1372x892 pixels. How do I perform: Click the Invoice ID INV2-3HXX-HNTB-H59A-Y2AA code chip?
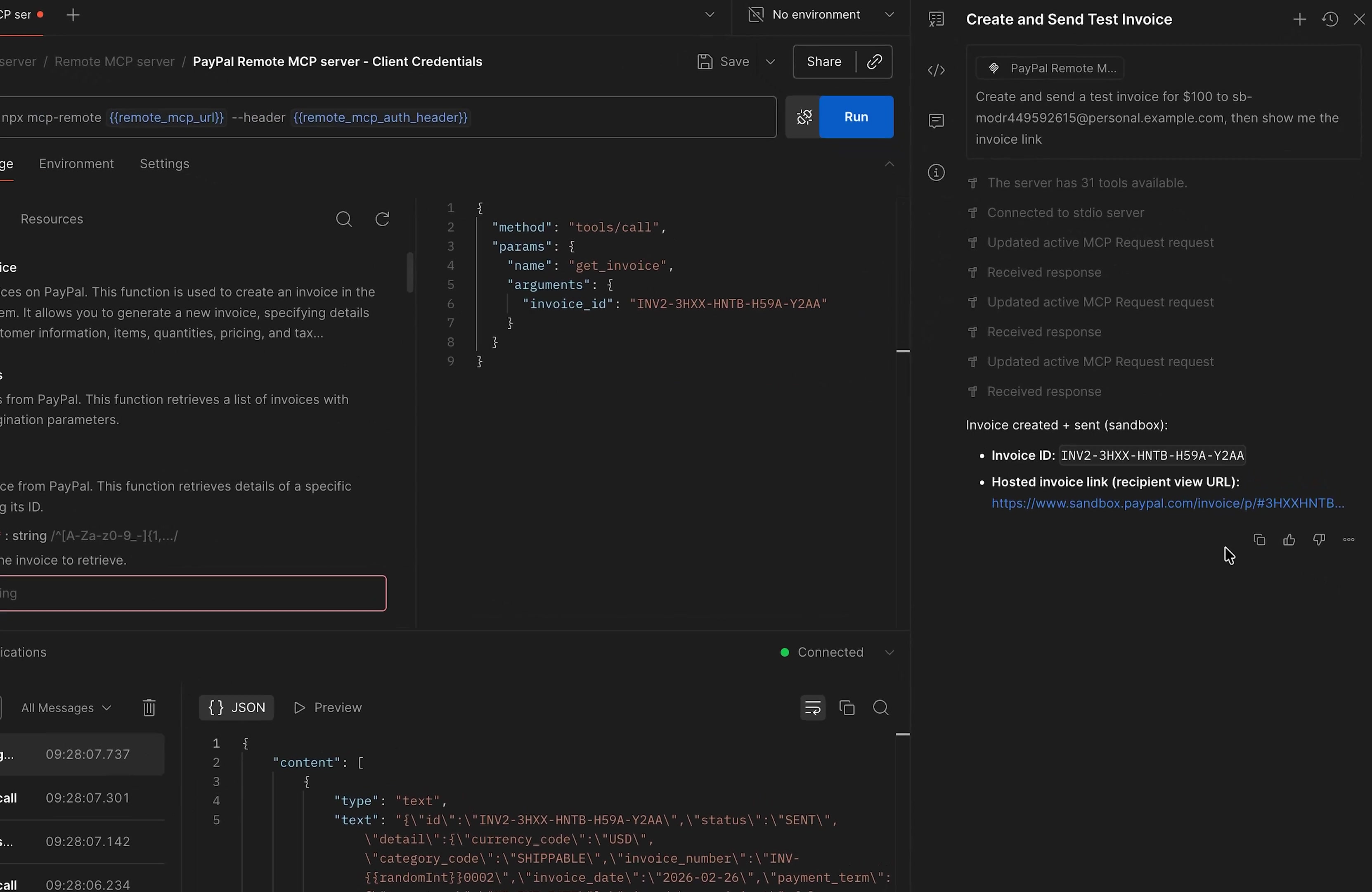point(1152,455)
